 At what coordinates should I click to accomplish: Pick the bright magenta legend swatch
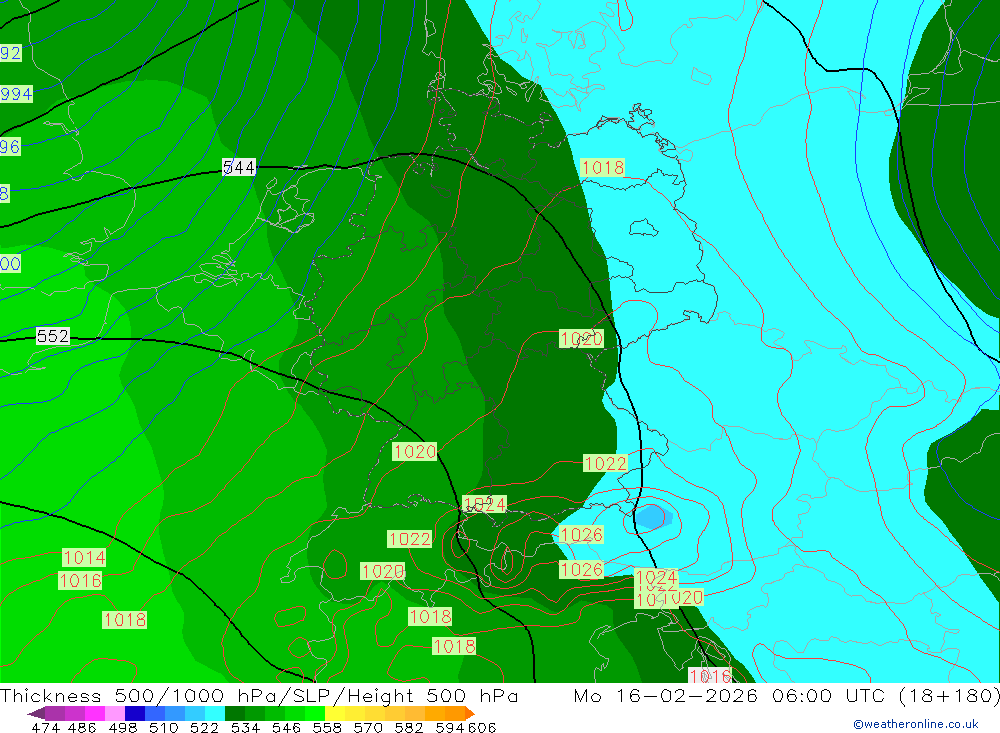[94, 713]
